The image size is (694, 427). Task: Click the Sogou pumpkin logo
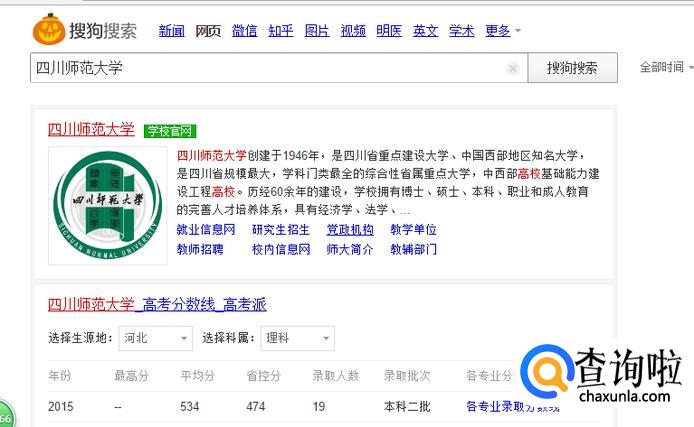point(49,30)
